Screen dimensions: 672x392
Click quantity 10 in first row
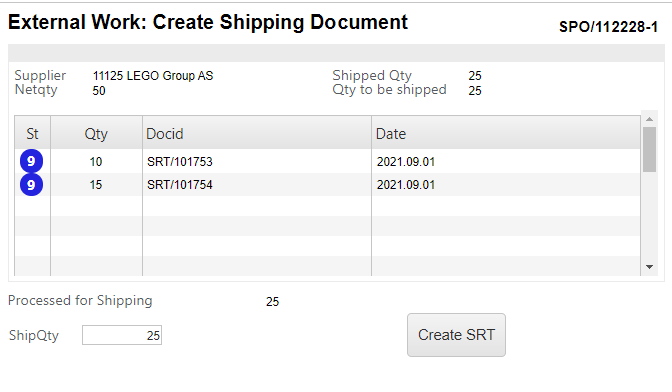click(96, 162)
